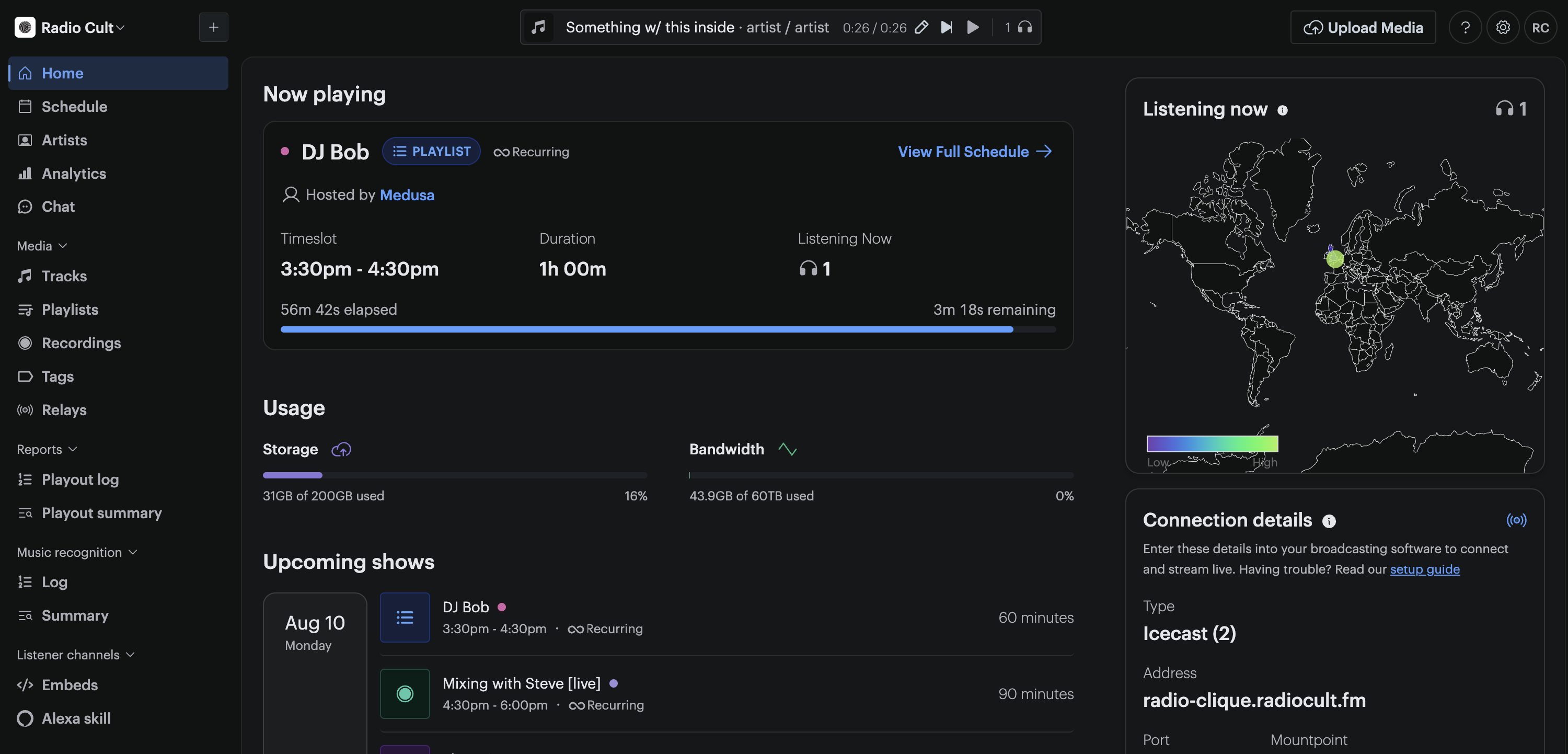The height and width of the screenshot is (754, 1568).
Task: Click the 'Icecast (2)' connection type text
Action: pos(1190,633)
